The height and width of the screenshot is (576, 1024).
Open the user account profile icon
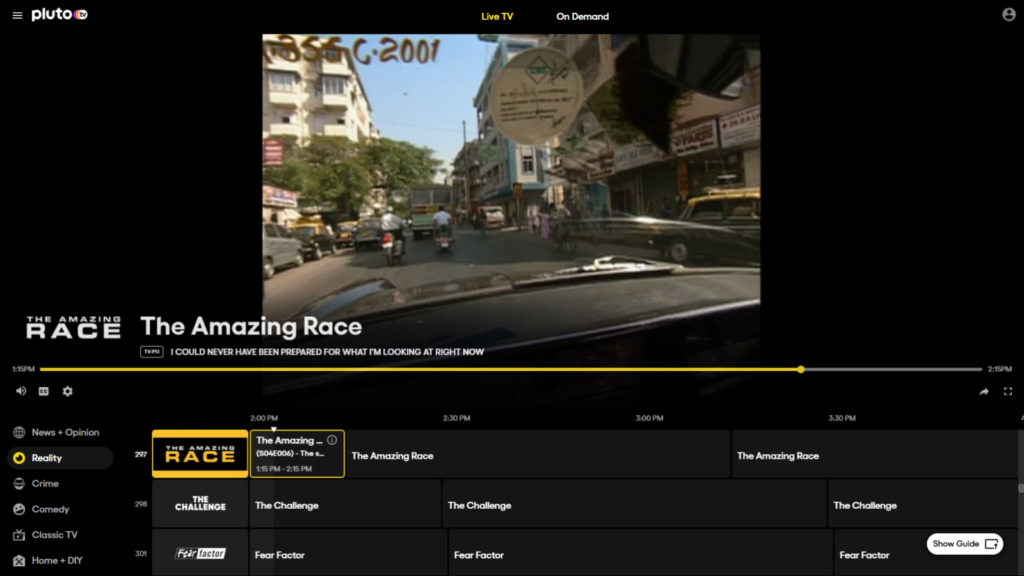coord(1008,14)
